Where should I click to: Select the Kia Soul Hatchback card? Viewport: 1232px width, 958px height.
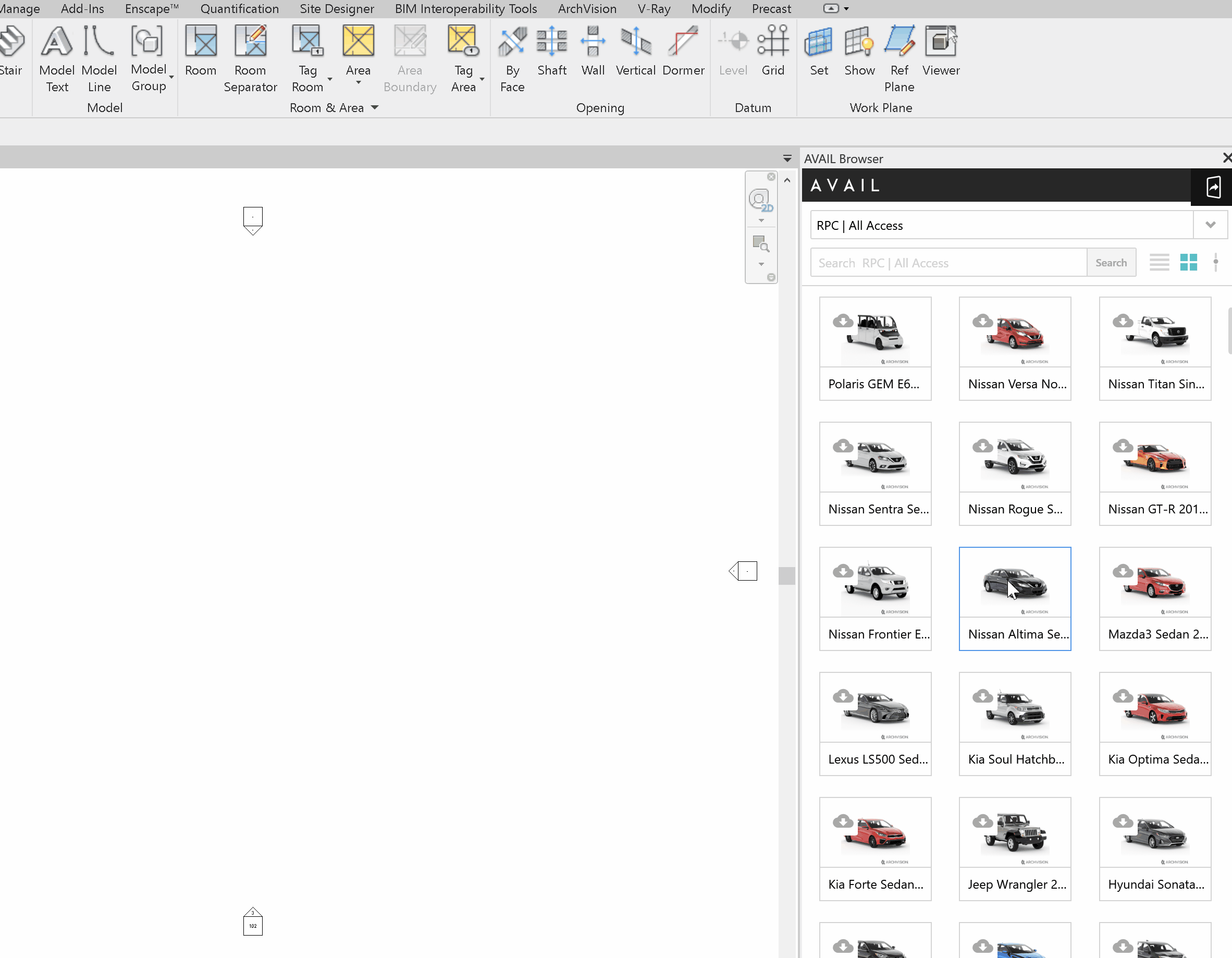click(x=1015, y=724)
